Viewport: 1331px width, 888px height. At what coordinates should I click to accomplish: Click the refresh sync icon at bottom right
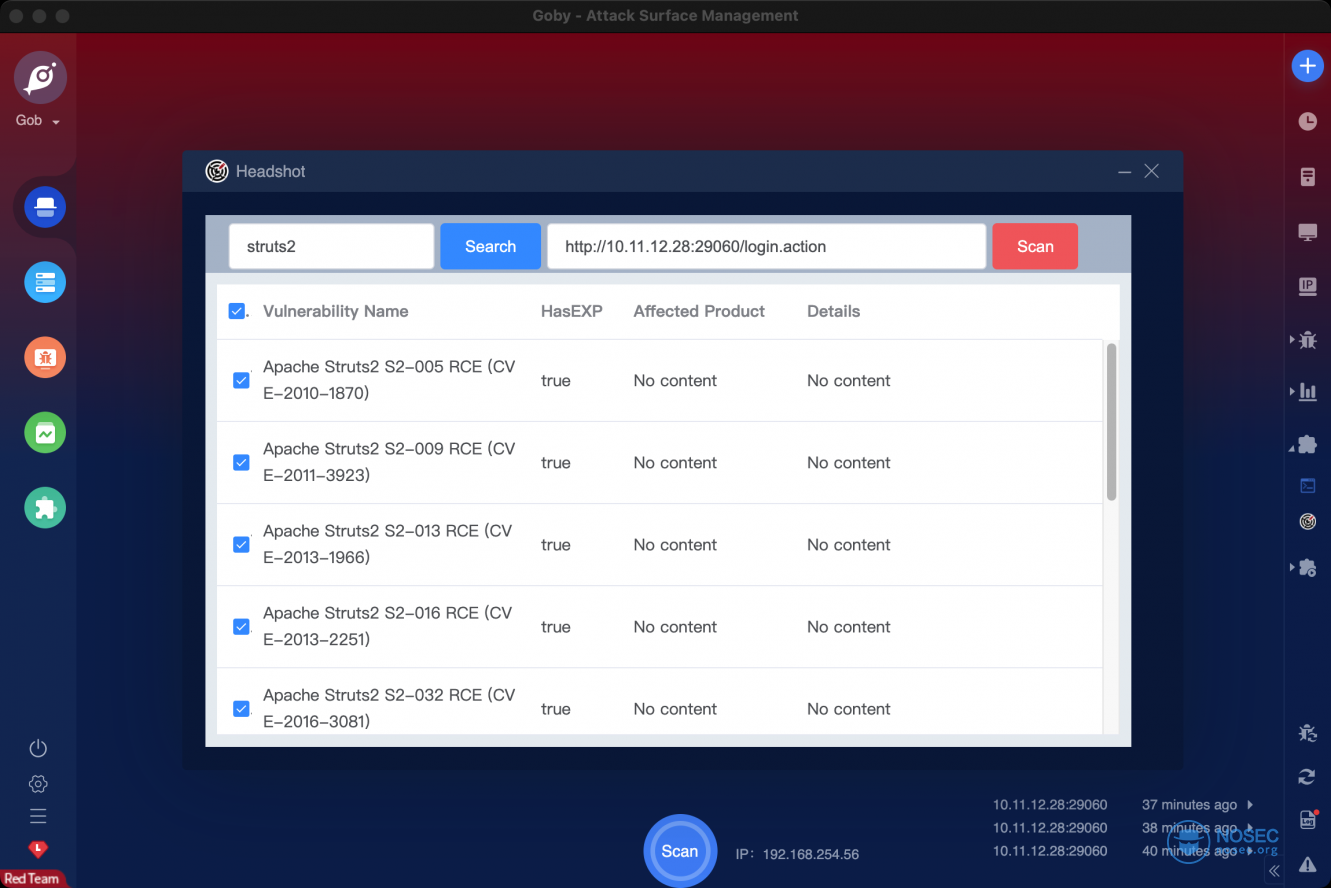coord(1307,777)
